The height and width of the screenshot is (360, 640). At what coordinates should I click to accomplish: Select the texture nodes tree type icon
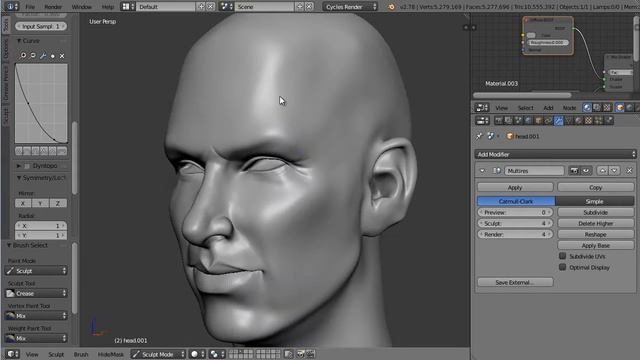[607, 107]
